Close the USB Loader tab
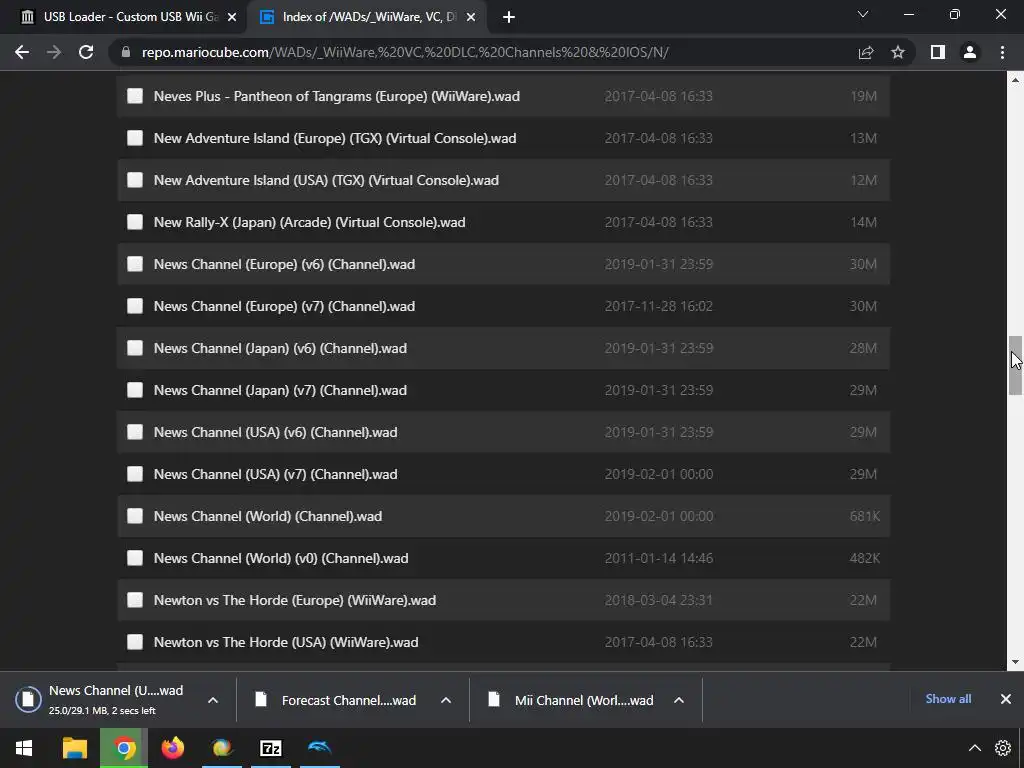Image resolution: width=1024 pixels, height=768 pixels. click(x=232, y=17)
